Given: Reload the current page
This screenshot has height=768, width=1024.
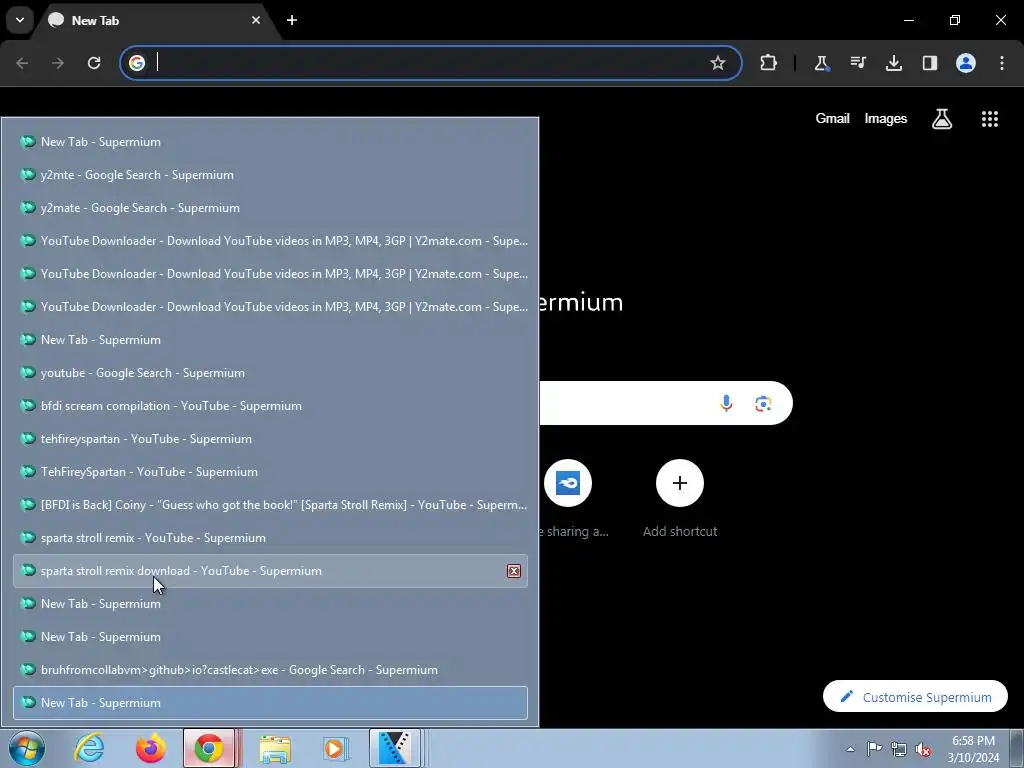Looking at the screenshot, I should coord(94,63).
